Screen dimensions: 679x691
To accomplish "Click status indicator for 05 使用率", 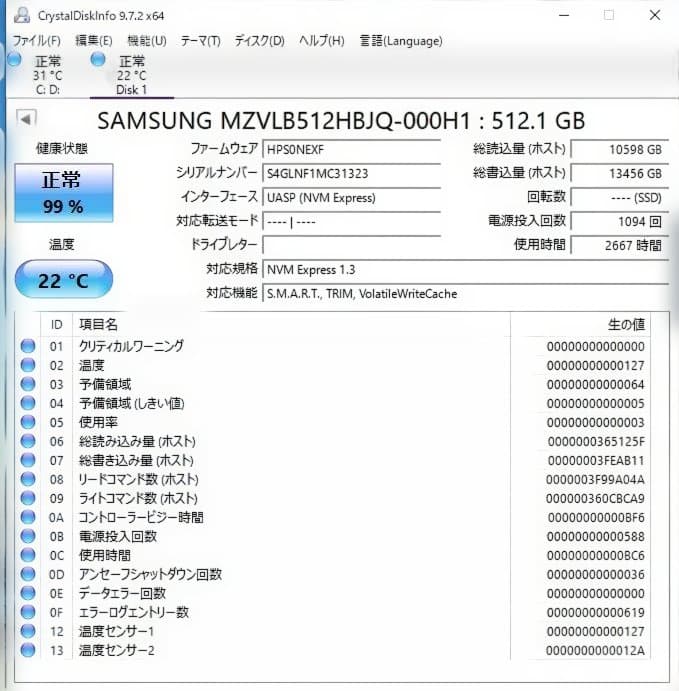I will (28, 422).
